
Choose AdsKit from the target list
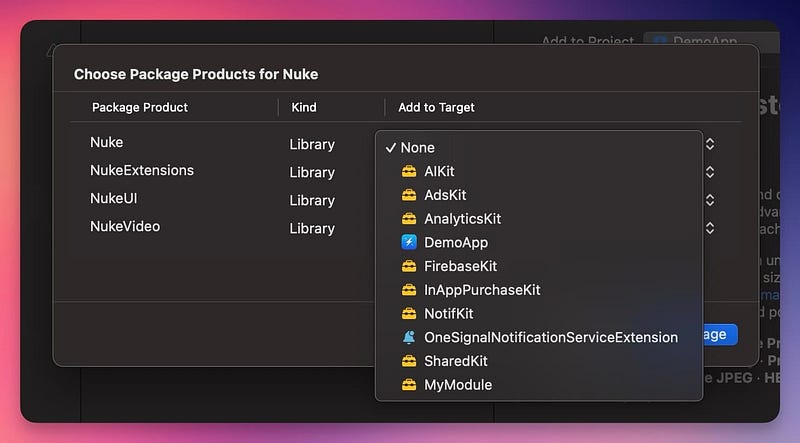coord(539,195)
